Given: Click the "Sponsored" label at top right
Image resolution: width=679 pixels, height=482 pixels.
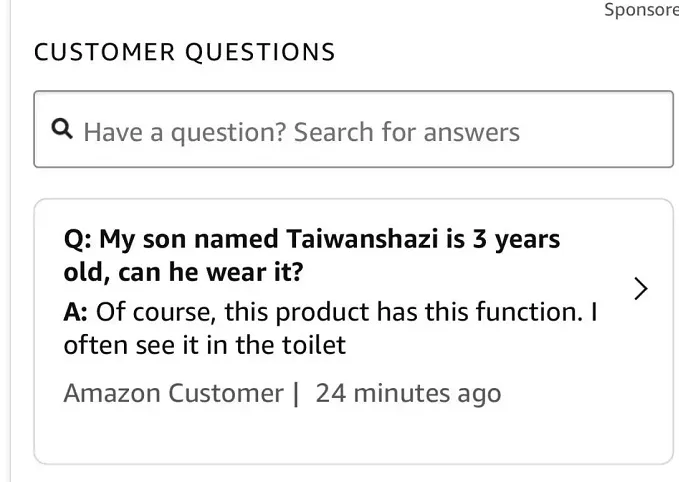Looking at the screenshot, I should pyautogui.click(x=641, y=10).
